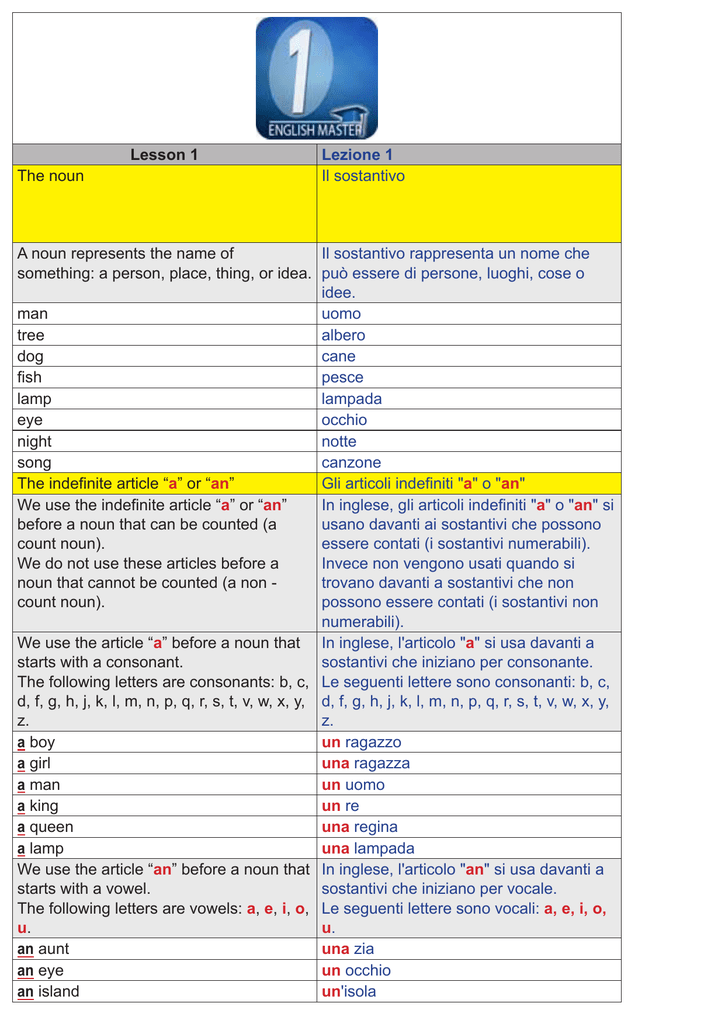Click the 'a girl' cell
The image size is (725, 1024).
click(x=165, y=763)
